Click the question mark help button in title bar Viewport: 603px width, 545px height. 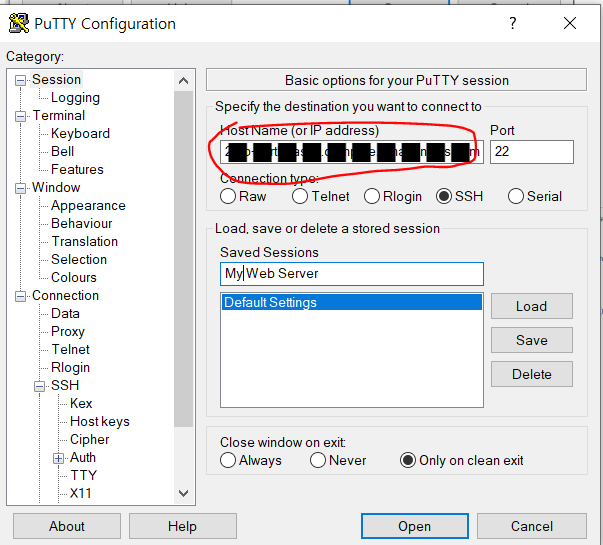512,23
